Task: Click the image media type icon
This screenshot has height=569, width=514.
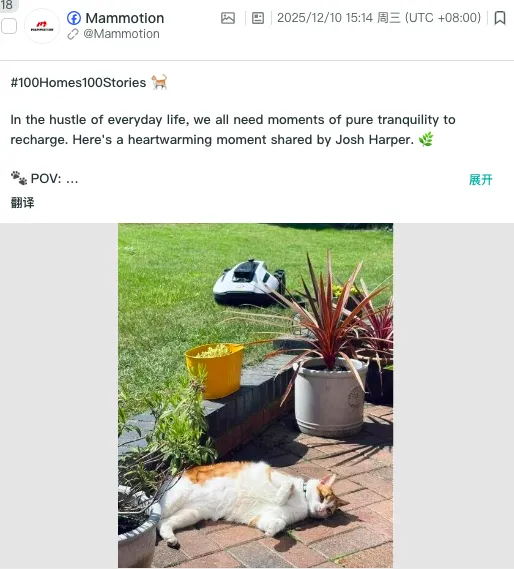Action: pyautogui.click(x=228, y=18)
